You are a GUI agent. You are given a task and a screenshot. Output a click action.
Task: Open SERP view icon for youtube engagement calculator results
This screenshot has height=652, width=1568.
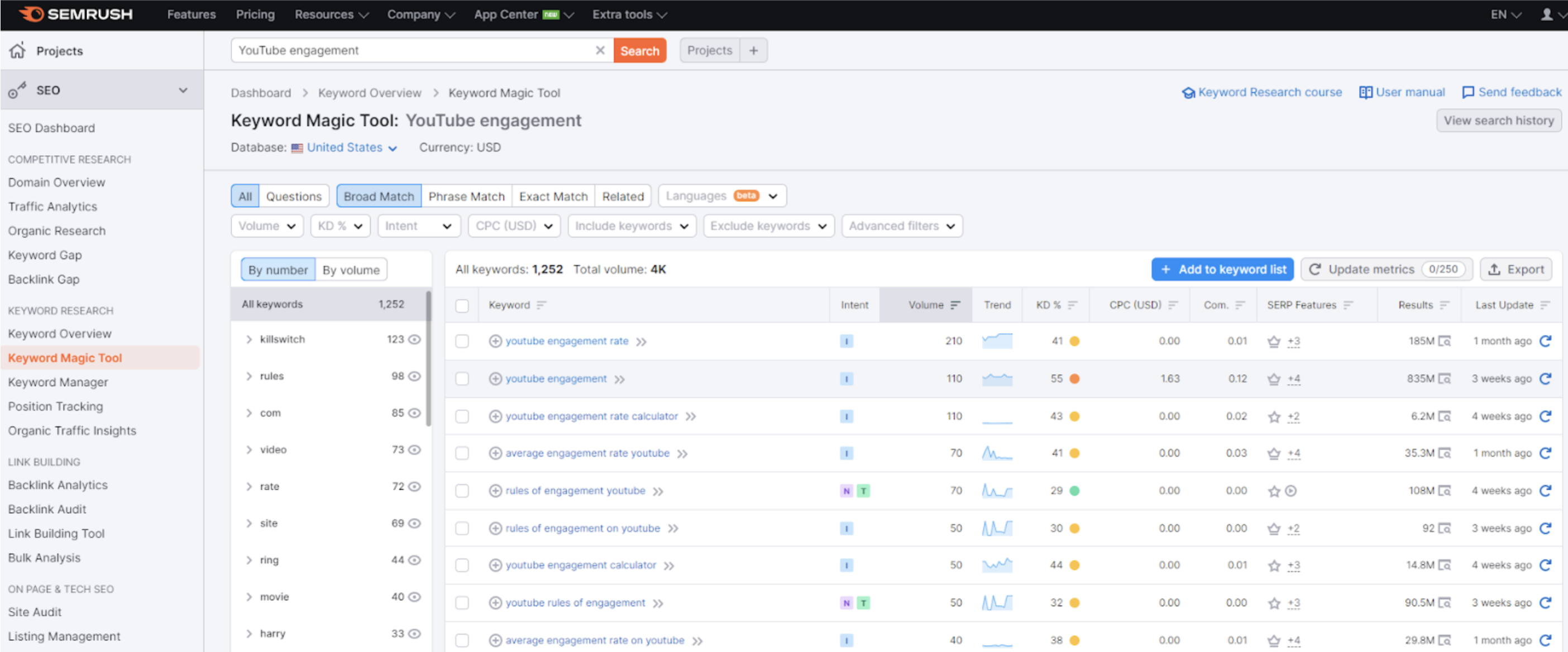[1444, 565]
